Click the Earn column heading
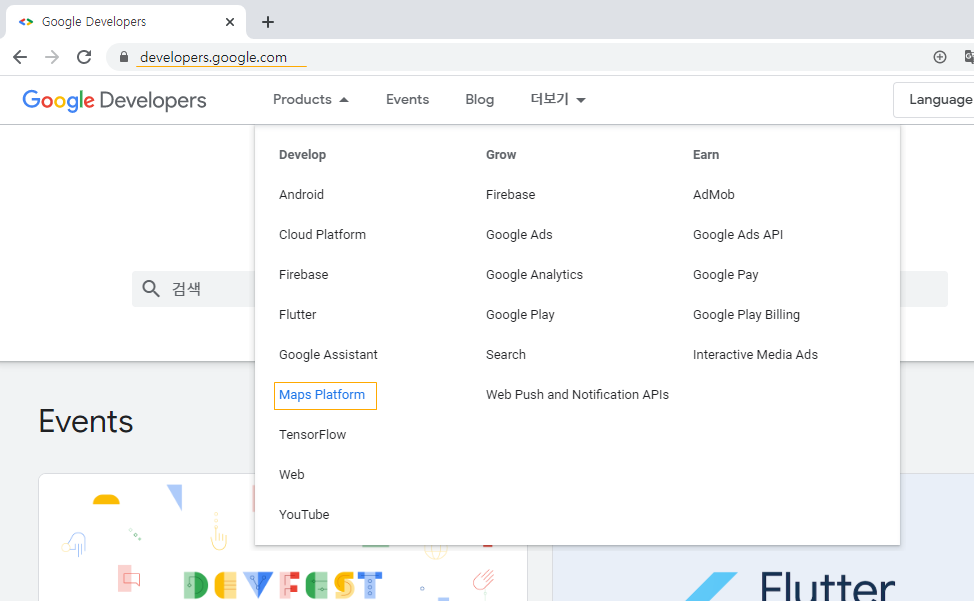The image size is (974, 601). pyautogui.click(x=706, y=155)
